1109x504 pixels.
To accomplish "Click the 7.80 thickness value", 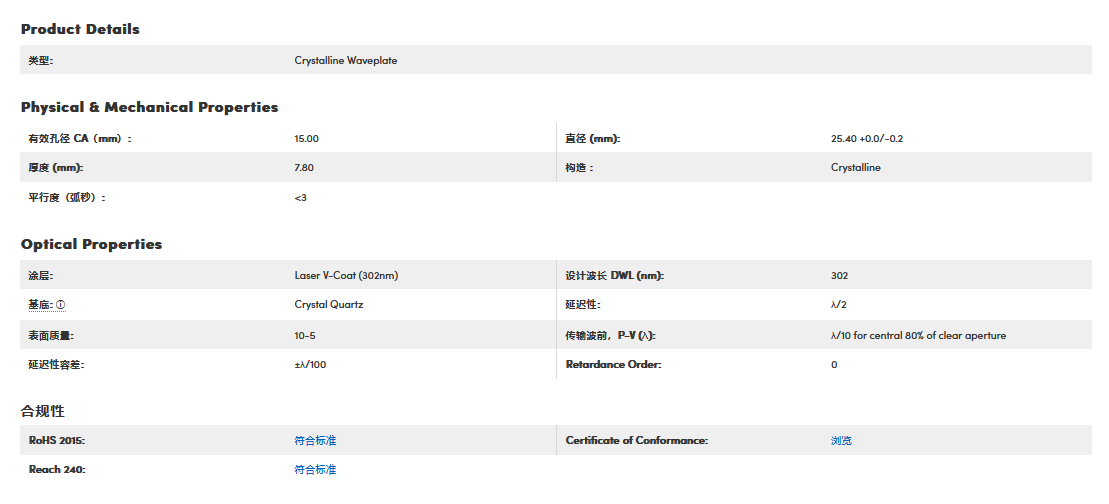I will click(304, 168).
